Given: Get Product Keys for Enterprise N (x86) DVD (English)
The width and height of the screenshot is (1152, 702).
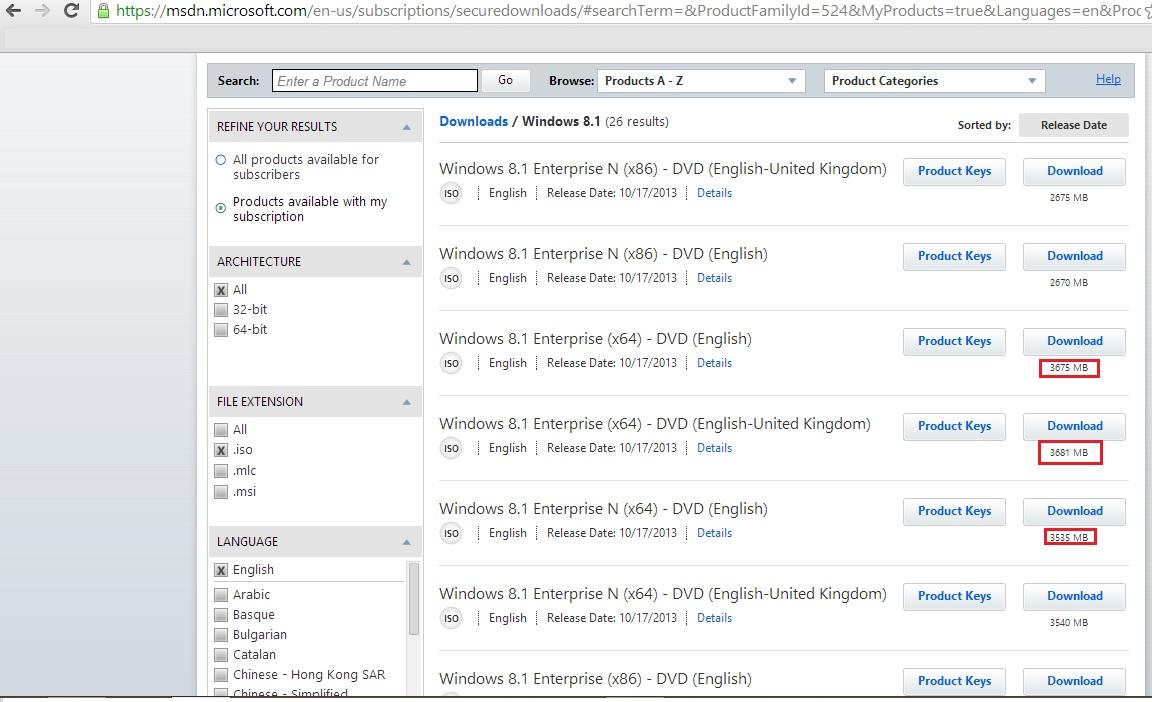Looking at the screenshot, I should click(x=954, y=256).
